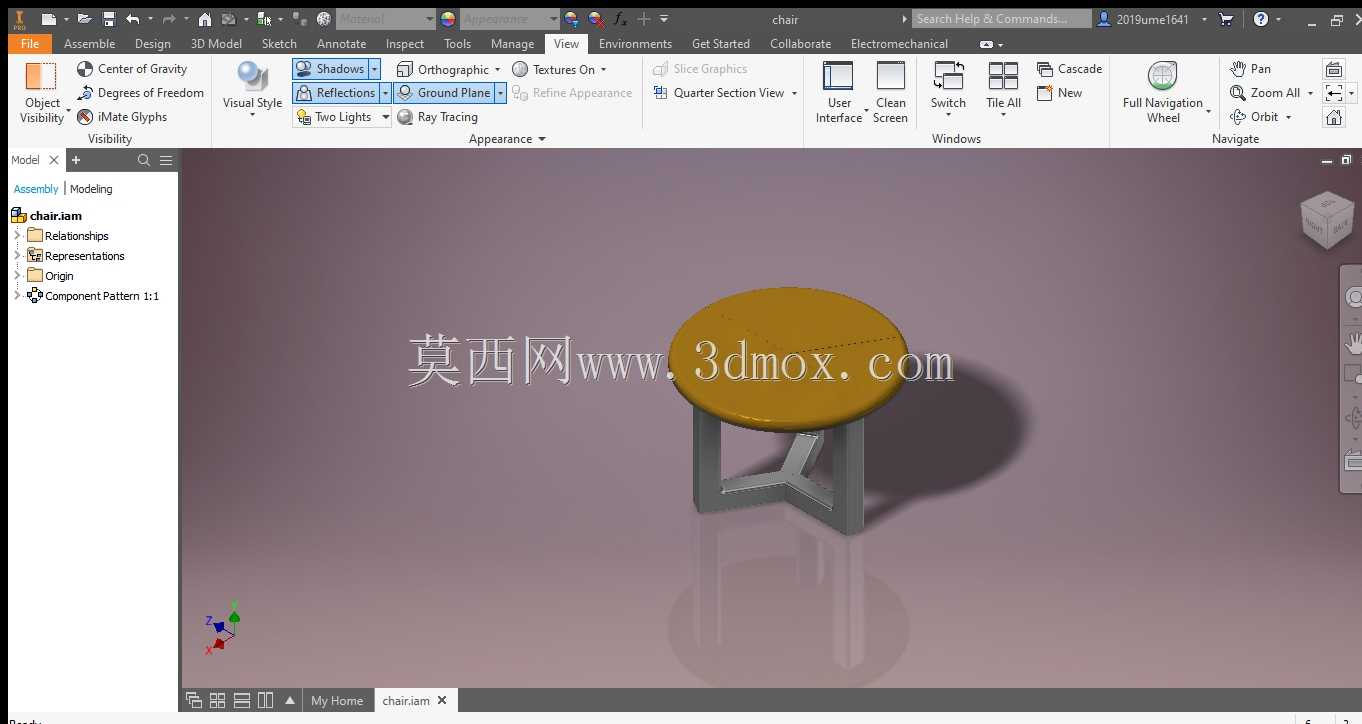The image size is (1362, 724).
Task: Click the Previous View arrow icon in Navigate panel
Action: pos(1334,93)
